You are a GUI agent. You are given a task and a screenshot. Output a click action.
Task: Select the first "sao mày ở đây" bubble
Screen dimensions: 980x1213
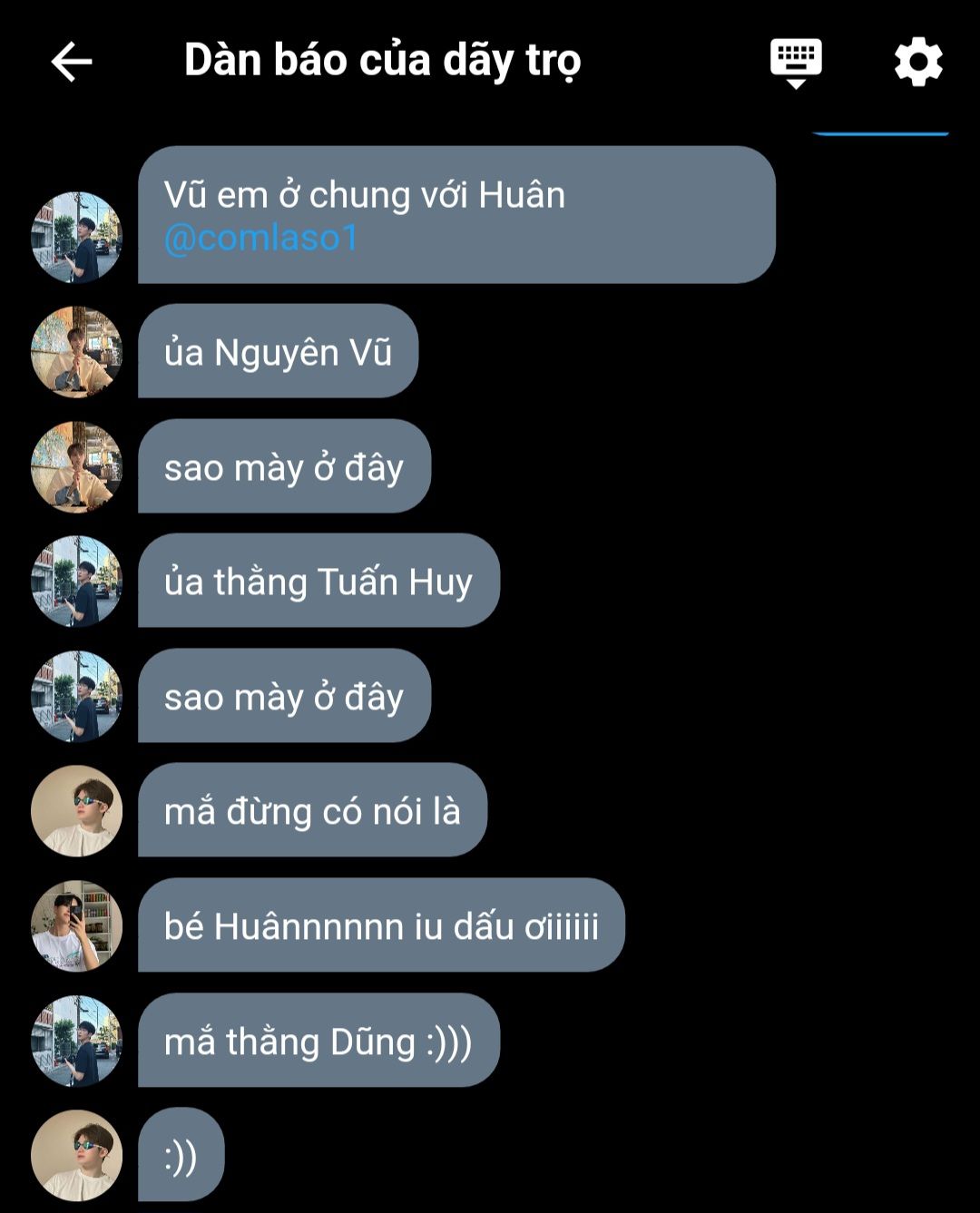pos(284,466)
